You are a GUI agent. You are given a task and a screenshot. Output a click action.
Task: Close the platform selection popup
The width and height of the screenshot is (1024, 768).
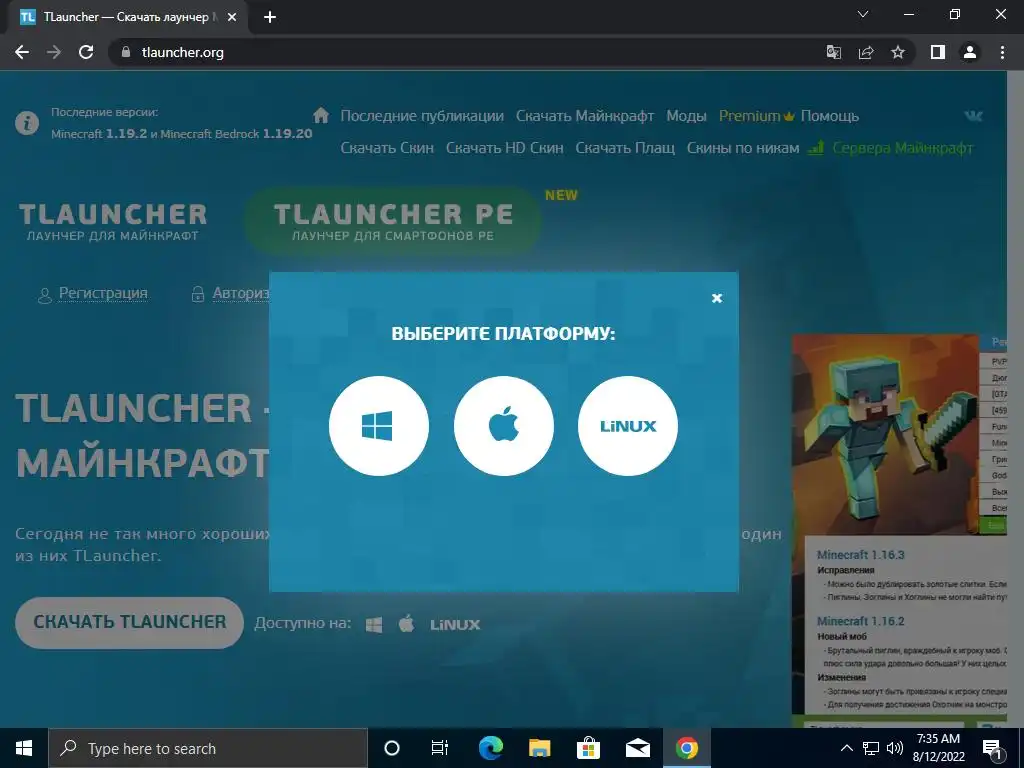(x=716, y=298)
